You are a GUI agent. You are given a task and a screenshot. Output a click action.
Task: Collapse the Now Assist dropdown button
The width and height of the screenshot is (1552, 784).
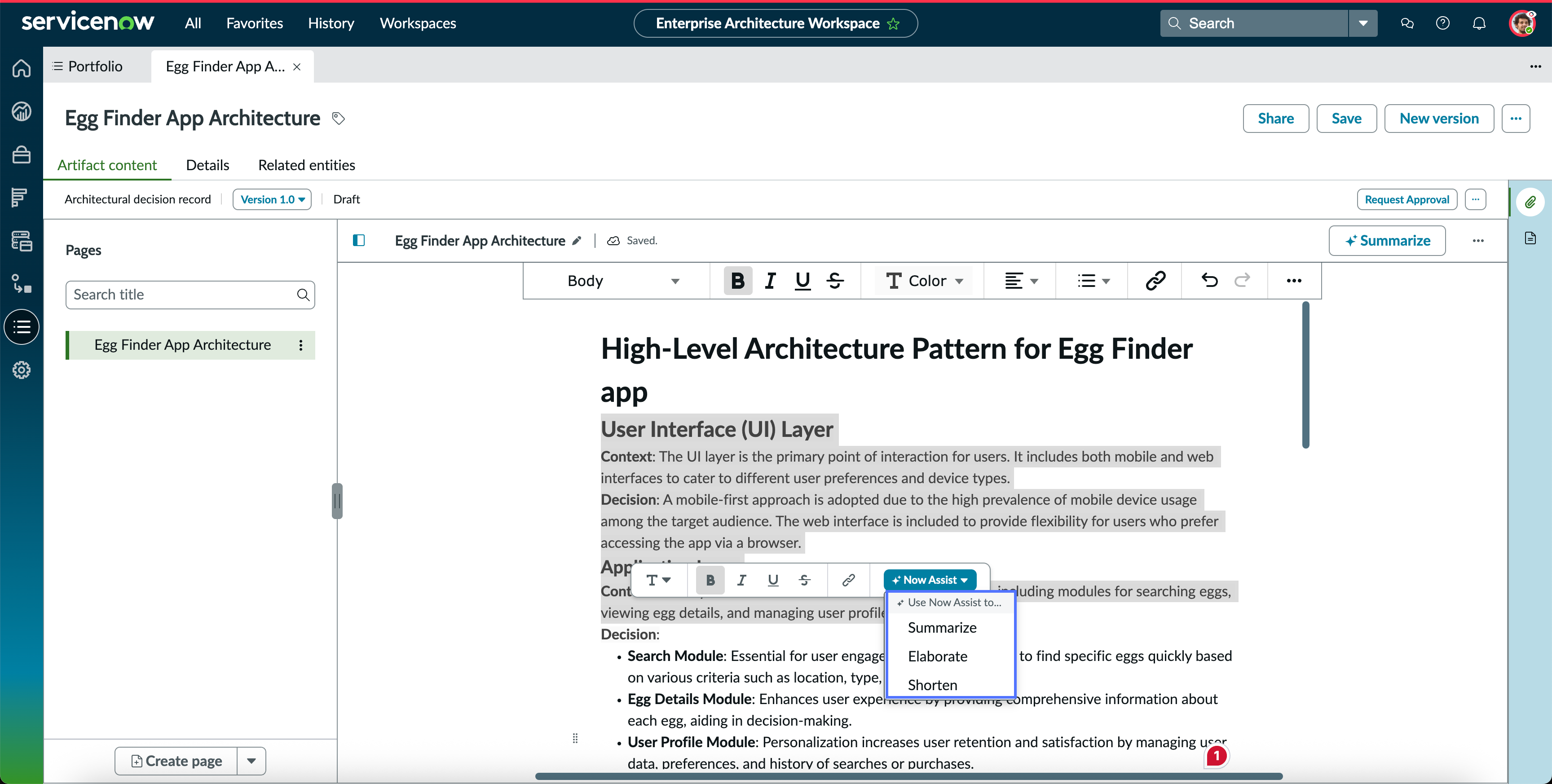point(930,580)
